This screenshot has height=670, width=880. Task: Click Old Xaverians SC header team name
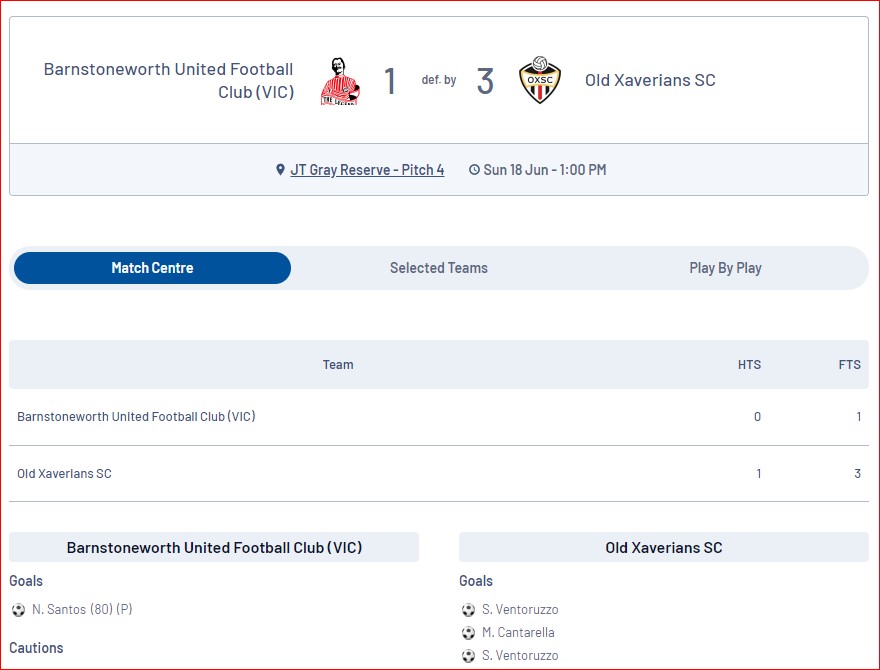click(x=650, y=81)
